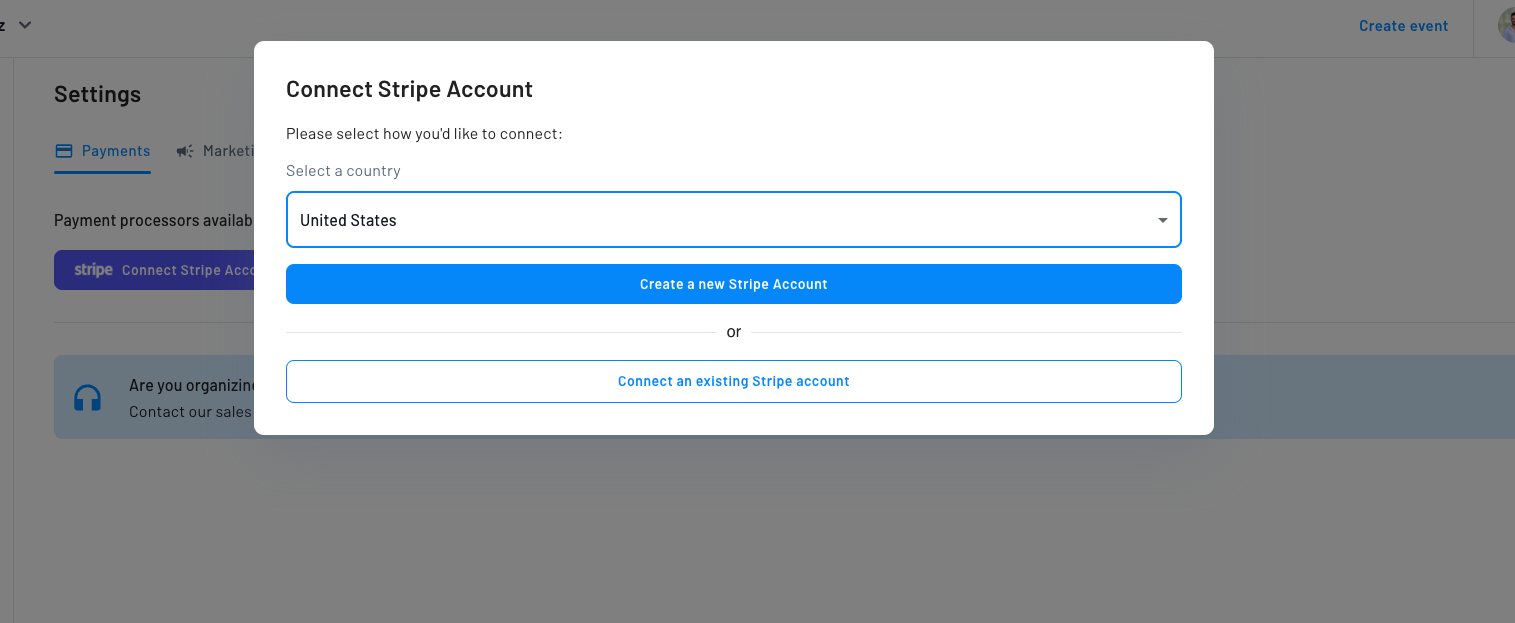Click the "or" divider between buttons
1515x623 pixels.
pyautogui.click(x=733, y=332)
